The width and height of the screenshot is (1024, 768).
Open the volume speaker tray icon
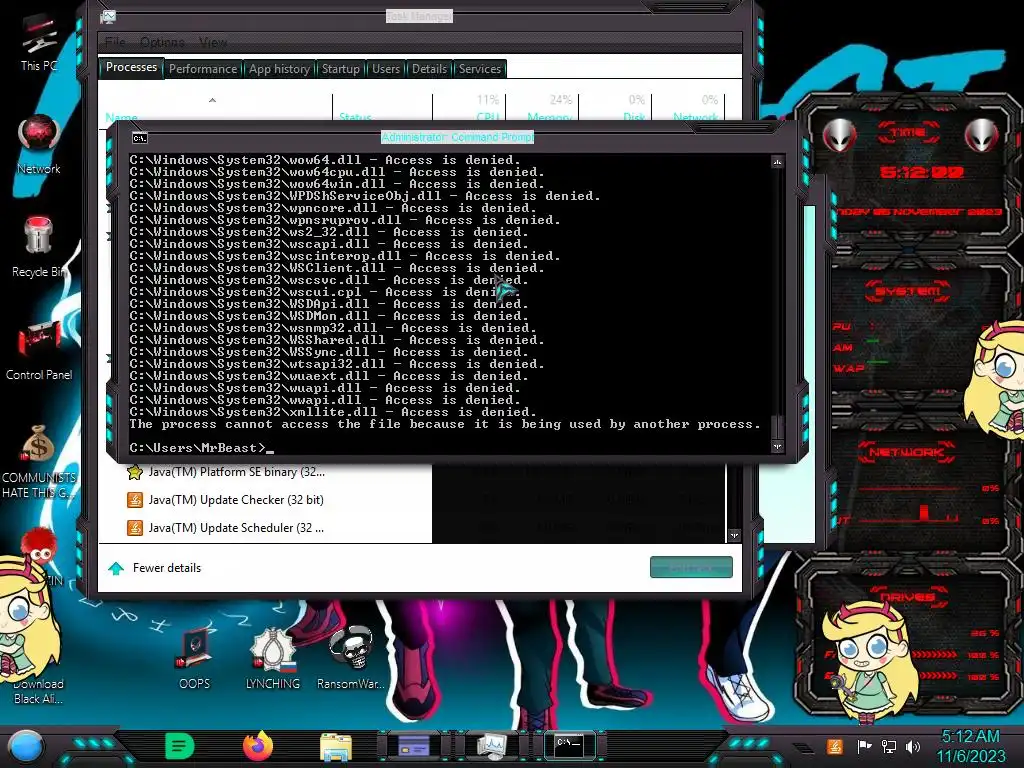point(913,746)
